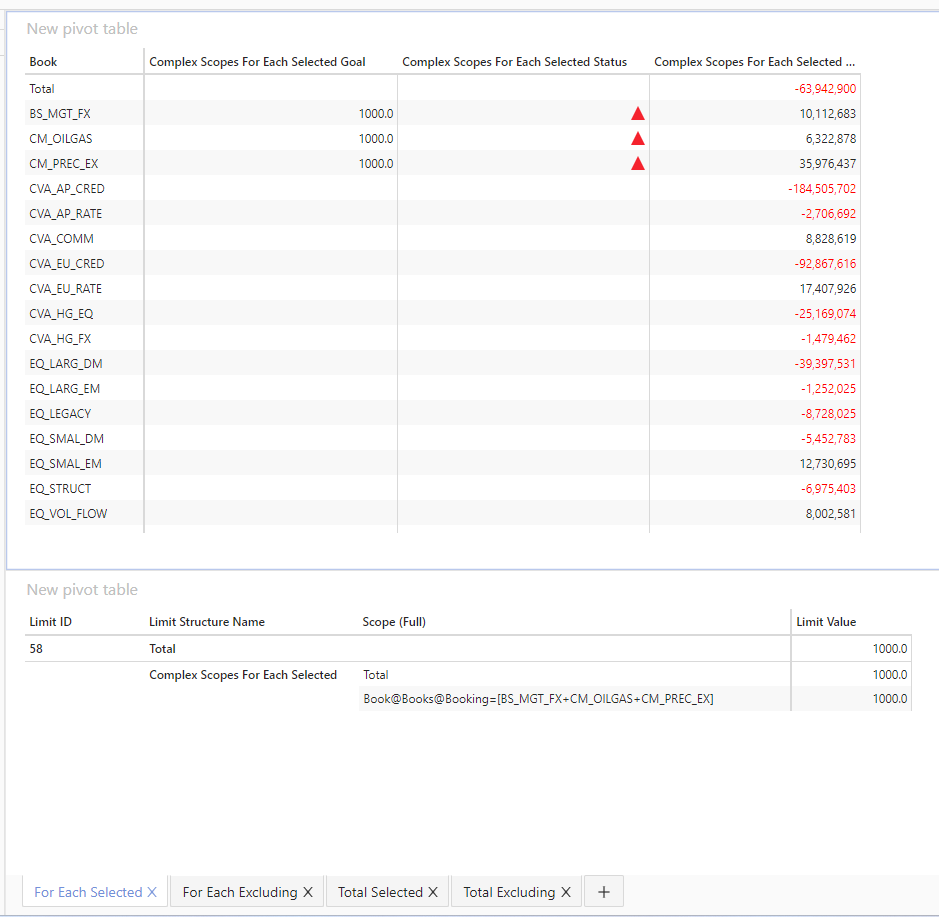This screenshot has width=939, height=917.
Task: Click the Book column header
Action: [44, 62]
